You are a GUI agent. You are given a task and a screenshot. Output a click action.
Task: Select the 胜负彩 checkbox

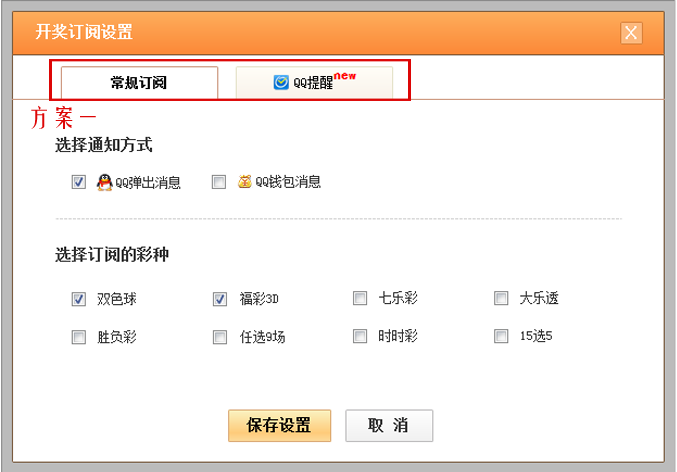click(78, 337)
